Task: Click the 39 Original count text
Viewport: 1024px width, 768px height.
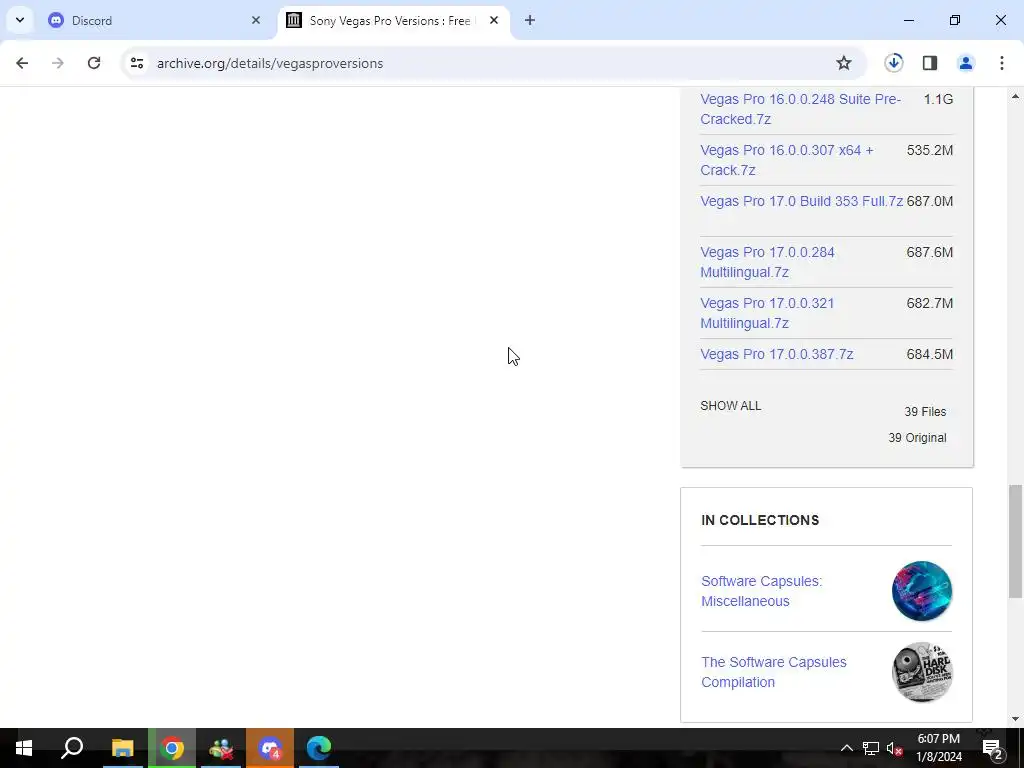Action: click(x=917, y=438)
